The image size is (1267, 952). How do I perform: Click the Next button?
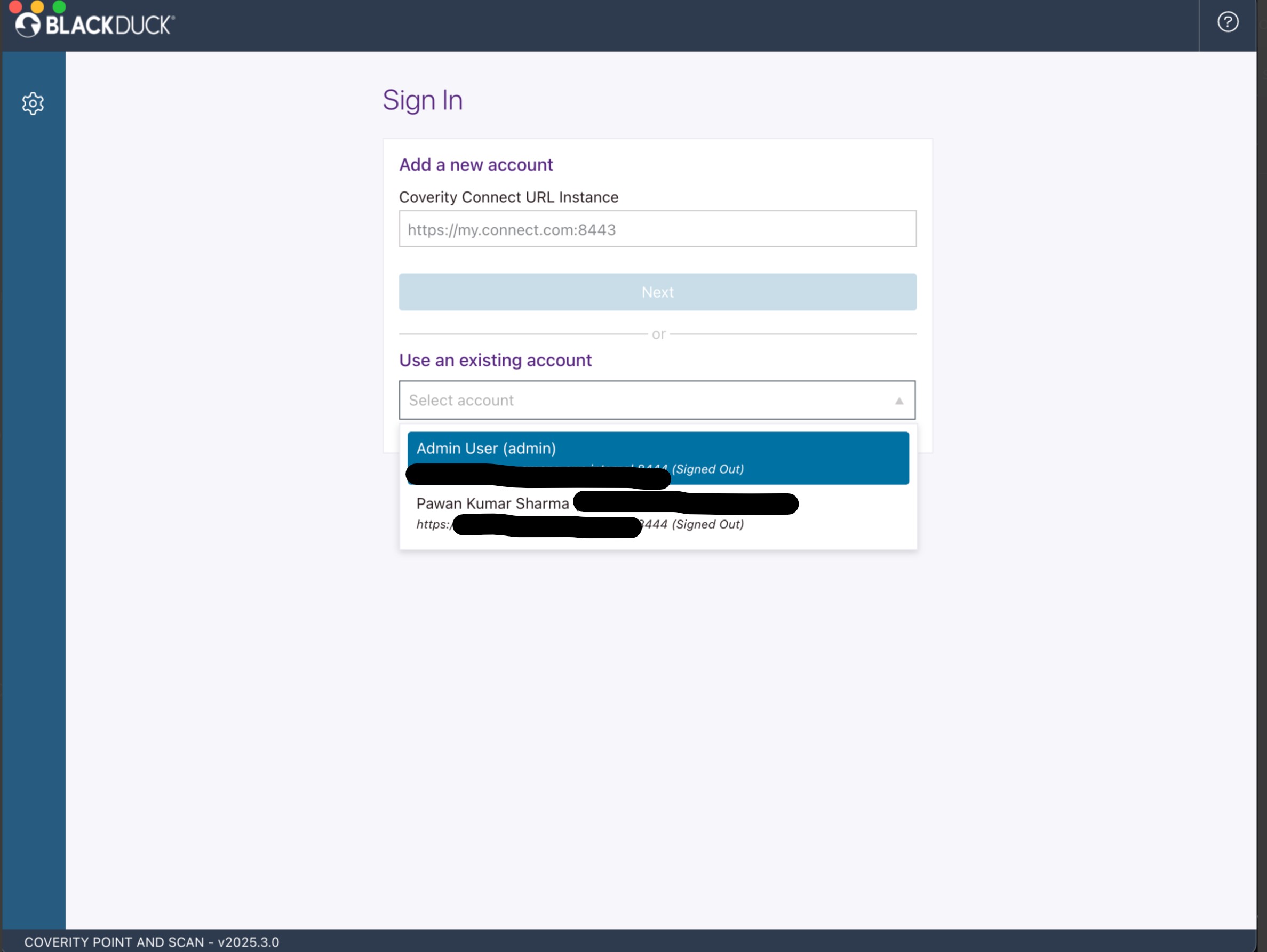tap(658, 292)
